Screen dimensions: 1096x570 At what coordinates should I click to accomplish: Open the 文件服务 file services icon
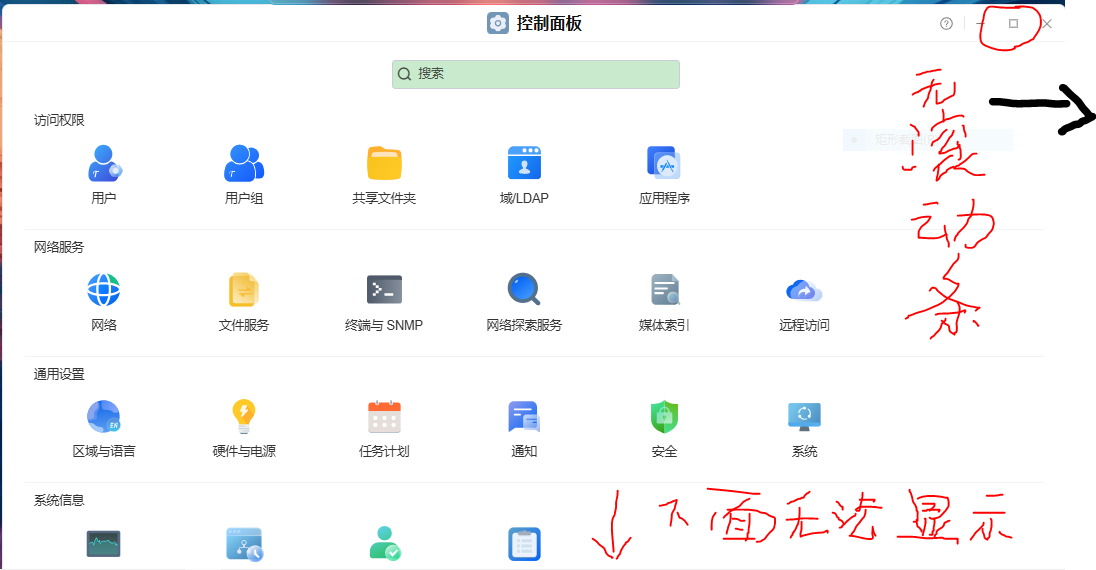[244, 290]
